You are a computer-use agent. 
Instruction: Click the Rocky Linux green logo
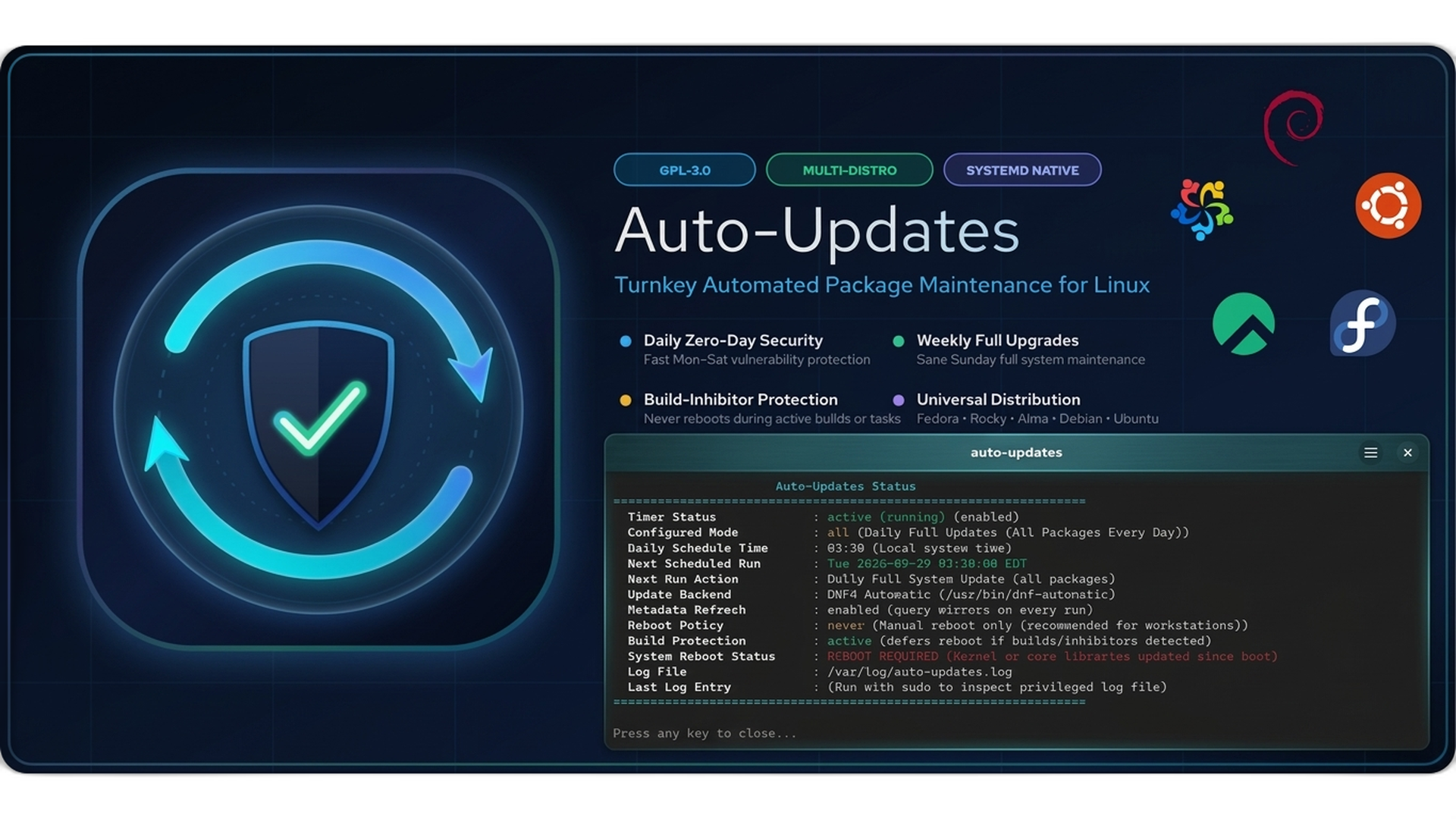point(1244,324)
